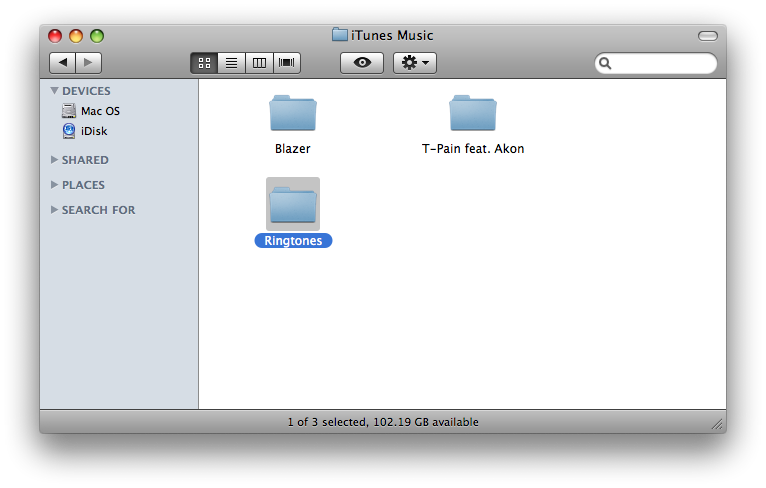Expand the SEARCH FOR section triangle

[54, 210]
